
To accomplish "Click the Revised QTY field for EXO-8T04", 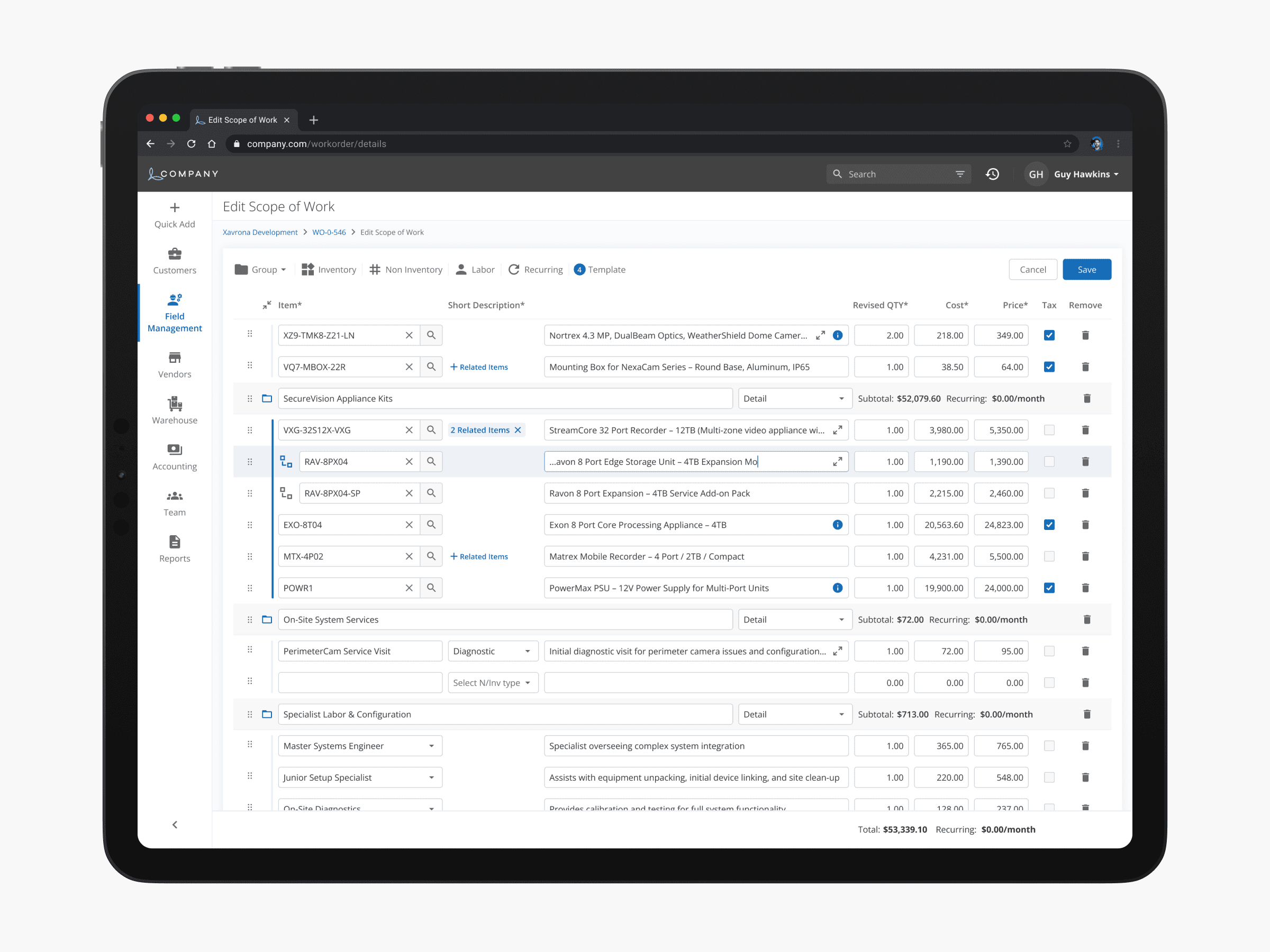I will (x=881, y=525).
